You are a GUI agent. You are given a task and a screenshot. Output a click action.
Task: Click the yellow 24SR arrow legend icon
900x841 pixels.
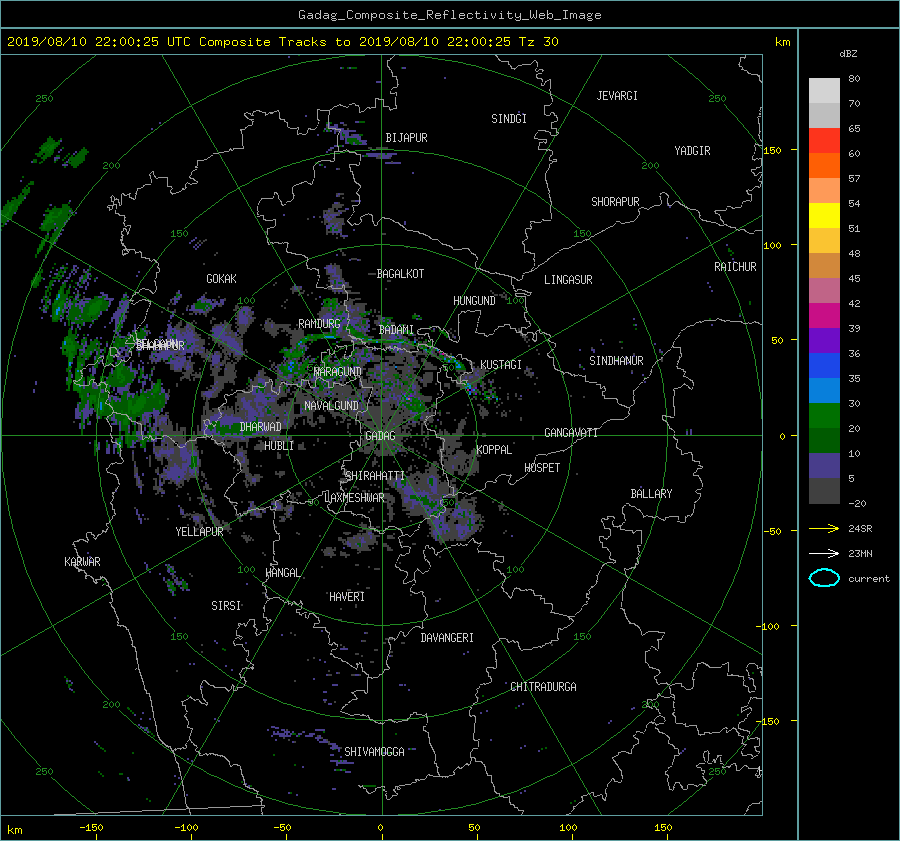click(824, 529)
